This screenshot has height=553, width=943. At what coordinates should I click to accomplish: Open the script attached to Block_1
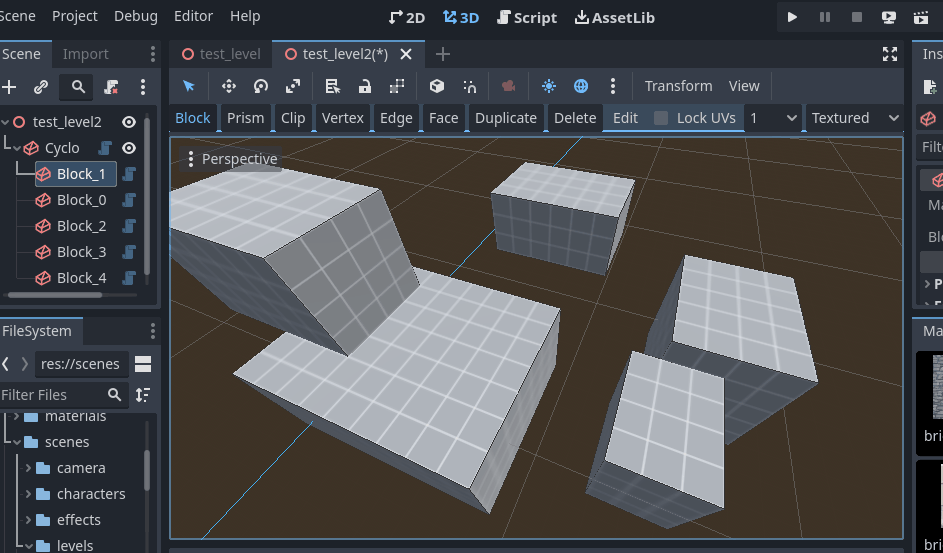tap(128, 174)
